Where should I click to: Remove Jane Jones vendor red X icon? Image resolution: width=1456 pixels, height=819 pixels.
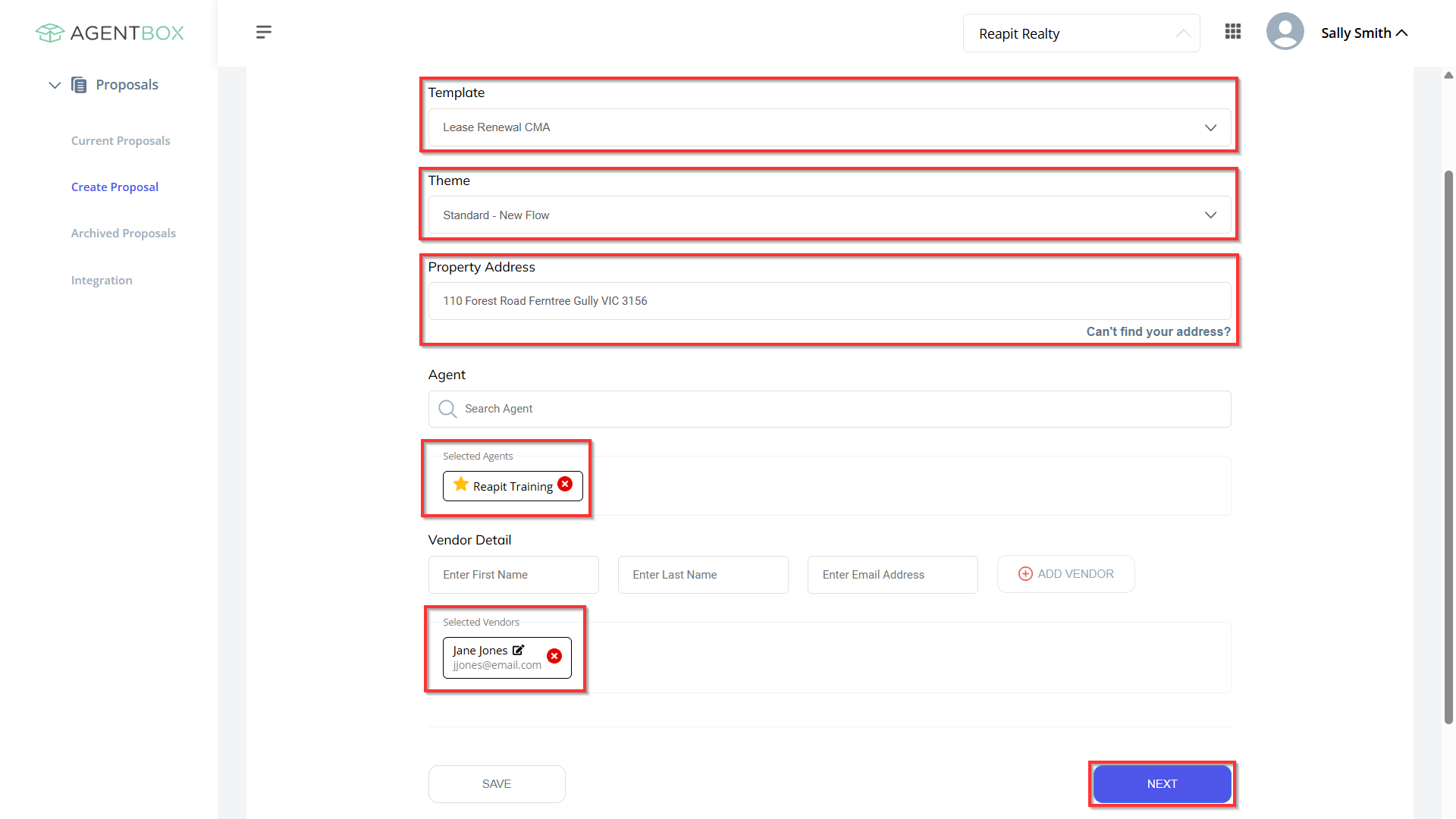pos(554,656)
